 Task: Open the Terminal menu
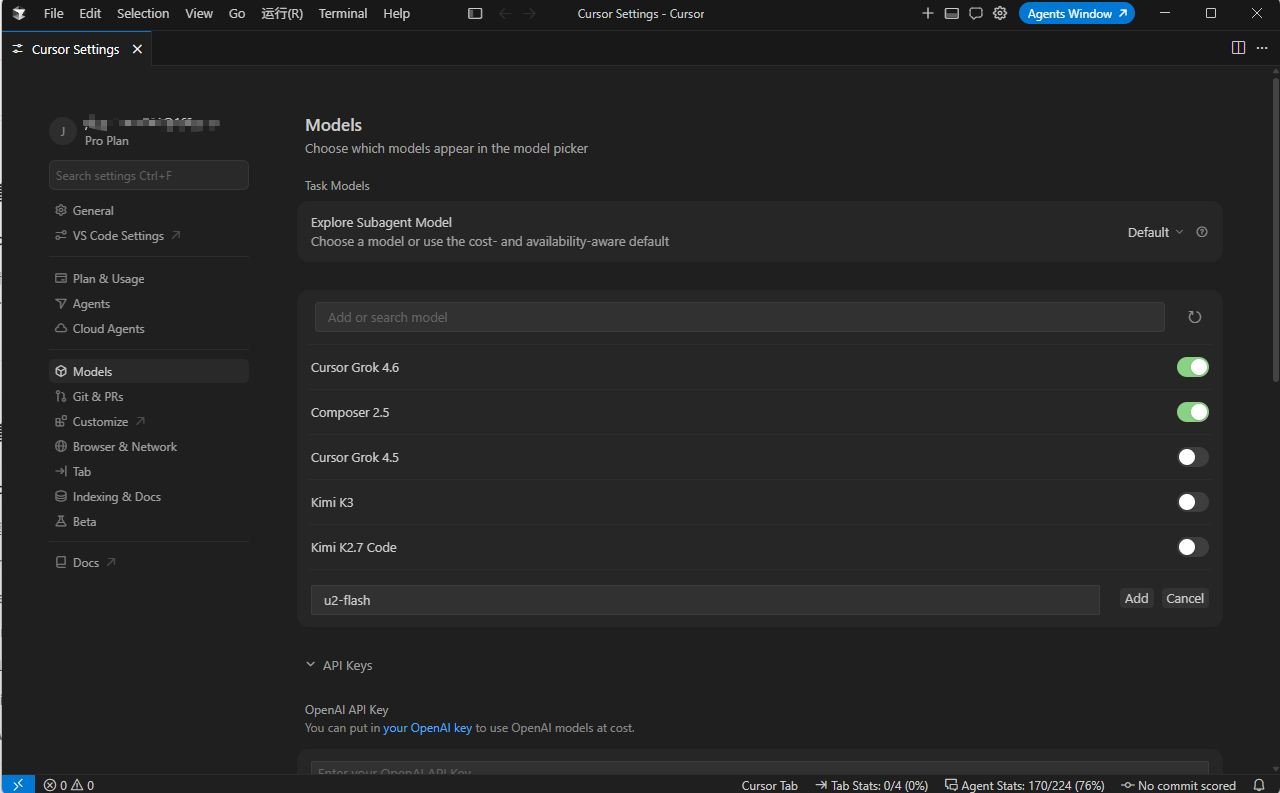[343, 14]
